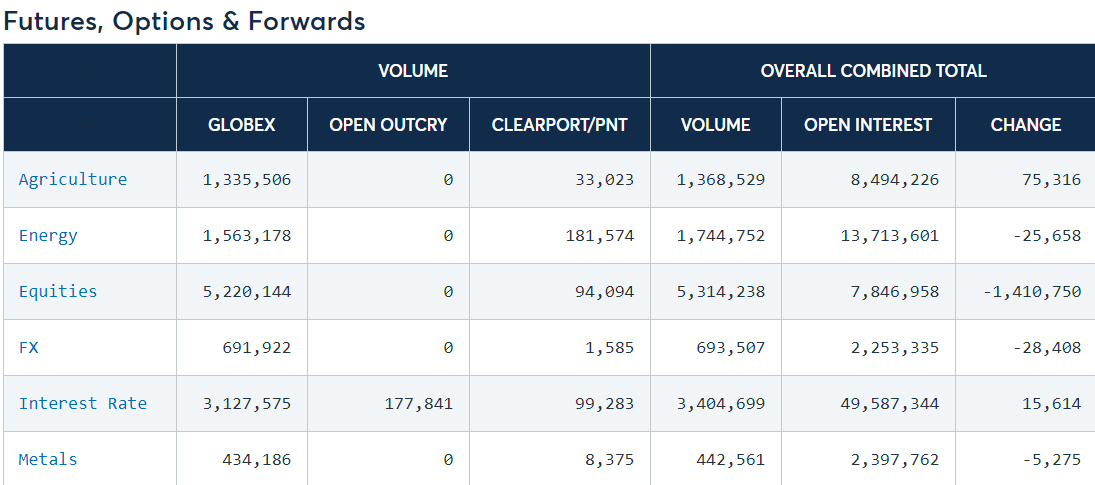This screenshot has width=1095, height=485.
Task: Select Energy Globex value 1,563,178
Action: (x=247, y=236)
